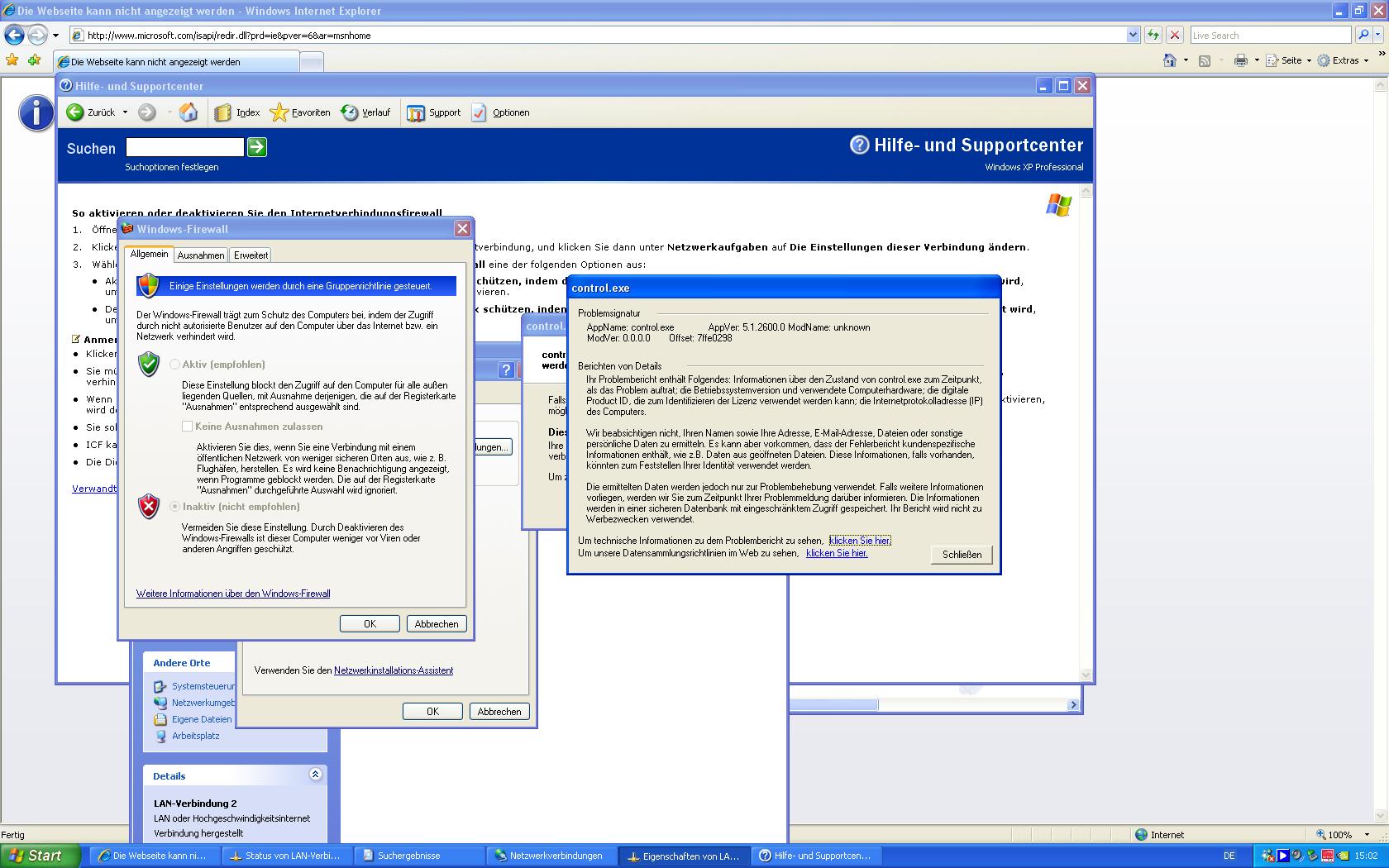
Task: Open the Index book icon
Action: [x=222, y=112]
